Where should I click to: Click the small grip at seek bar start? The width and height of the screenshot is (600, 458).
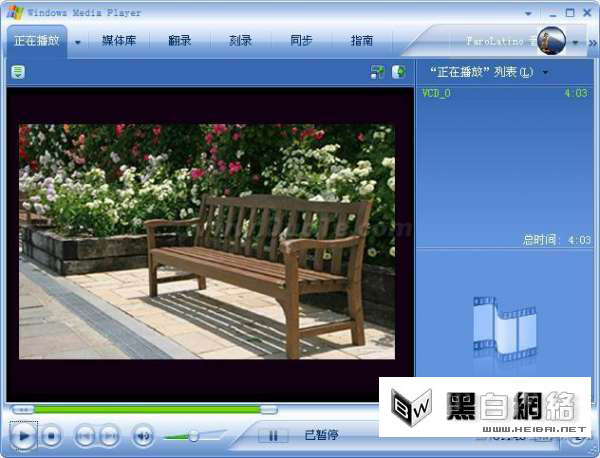tap(23, 410)
